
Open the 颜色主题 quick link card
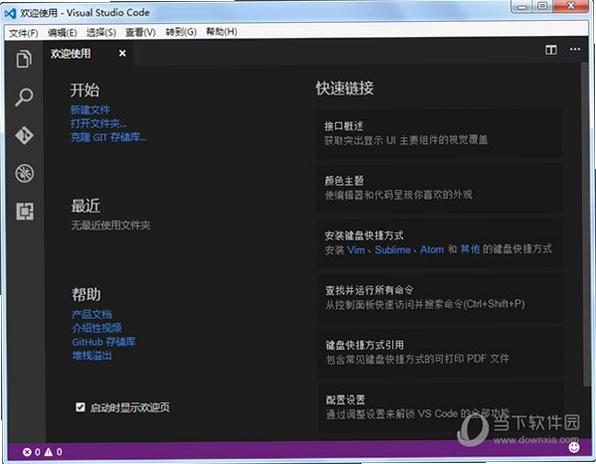(439, 188)
